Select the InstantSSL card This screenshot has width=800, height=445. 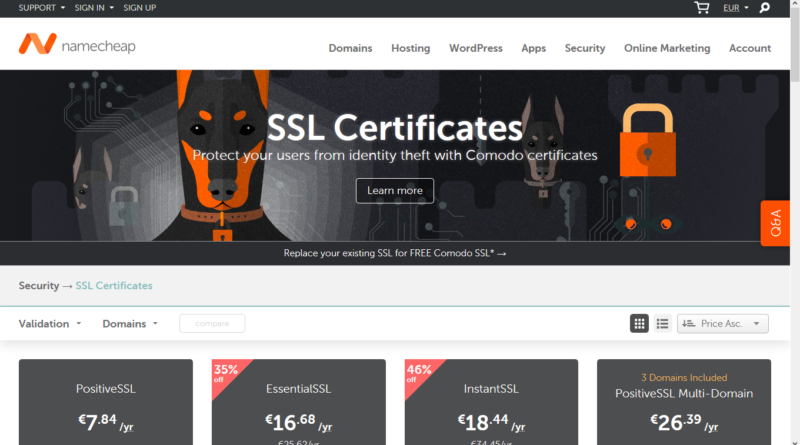491,402
